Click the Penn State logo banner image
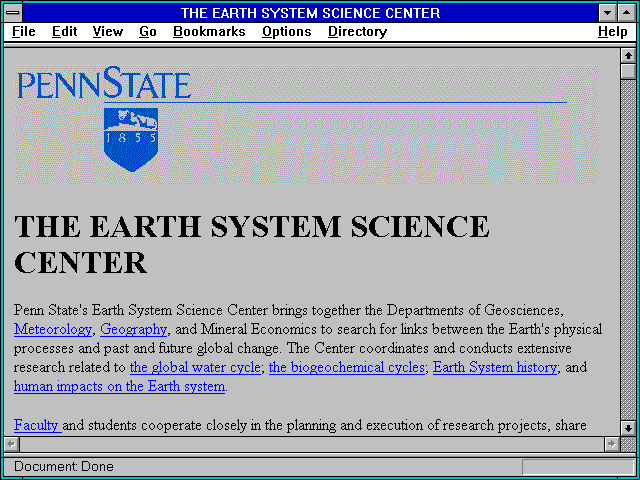The width and height of the screenshot is (640, 480). tap(306, 124)
